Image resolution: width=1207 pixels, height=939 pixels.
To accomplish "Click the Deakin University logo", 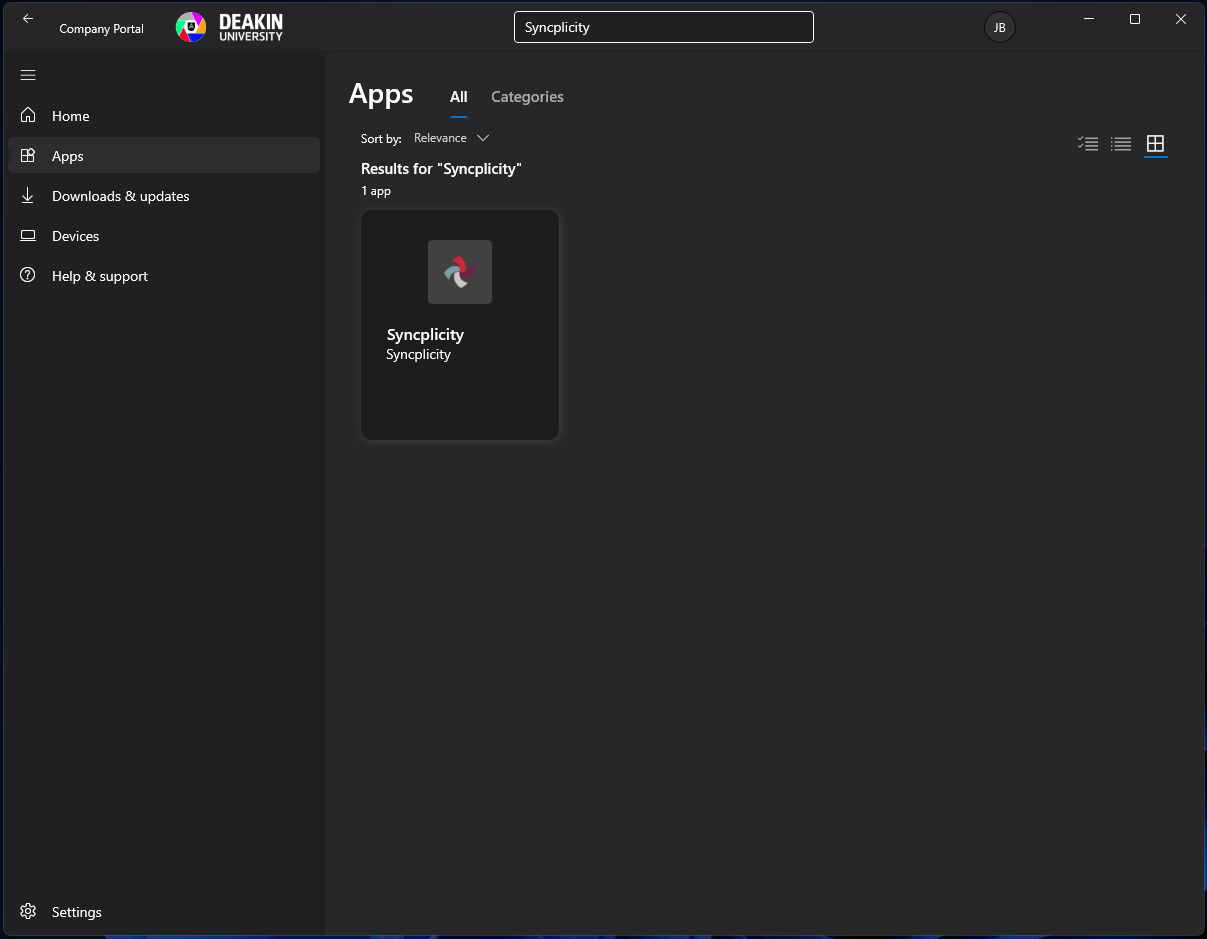I will (x=230, y=27).
